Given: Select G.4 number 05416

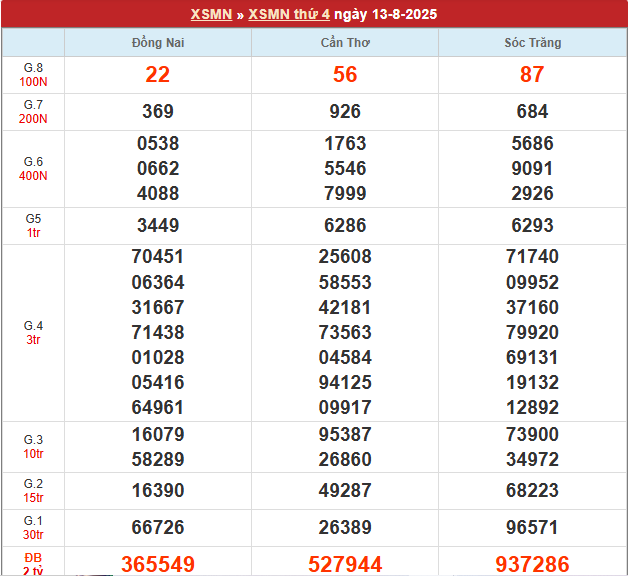Looking at the screenshot, I should pyautogui.click(x=158, y=383).
